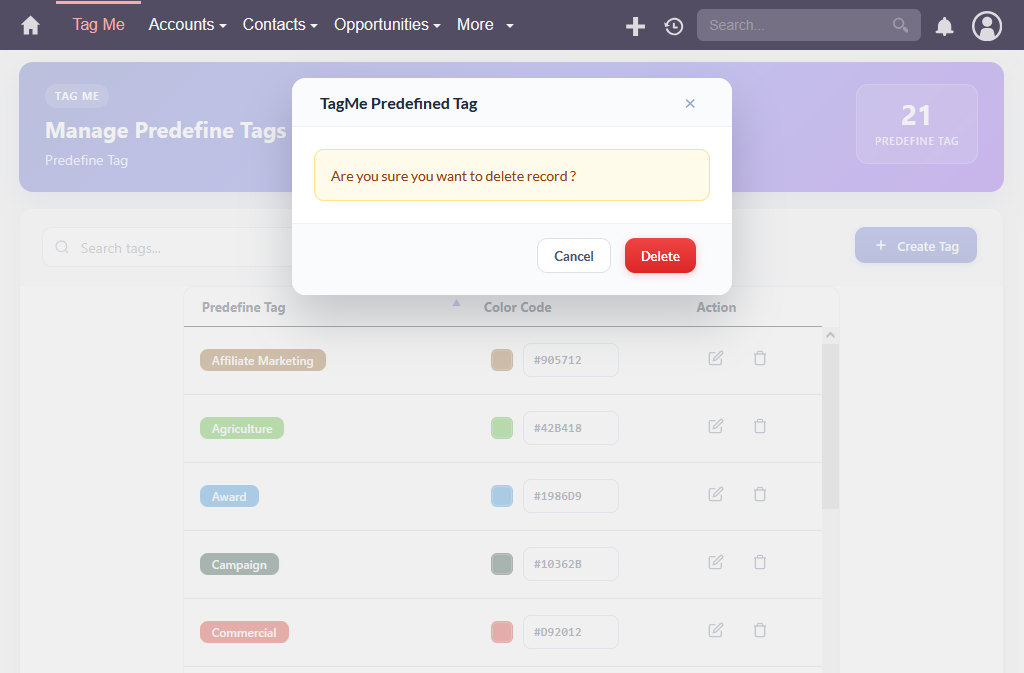Click the Award blue color swatch
Screen dimensions: 1024x673
[502, 496]
